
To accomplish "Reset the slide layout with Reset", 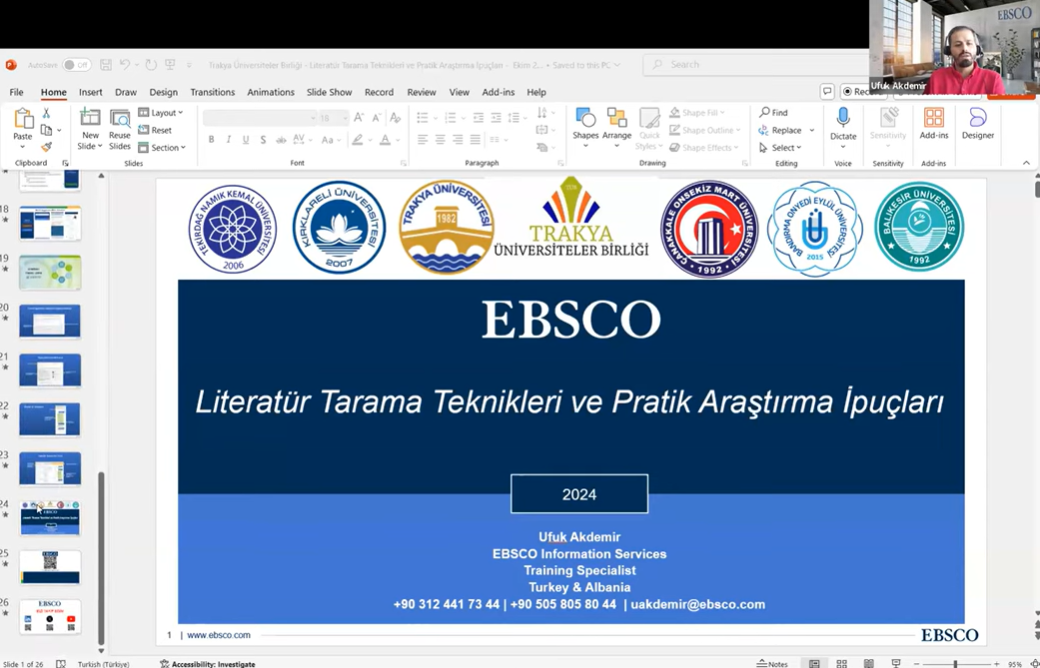I will point(155,130).
